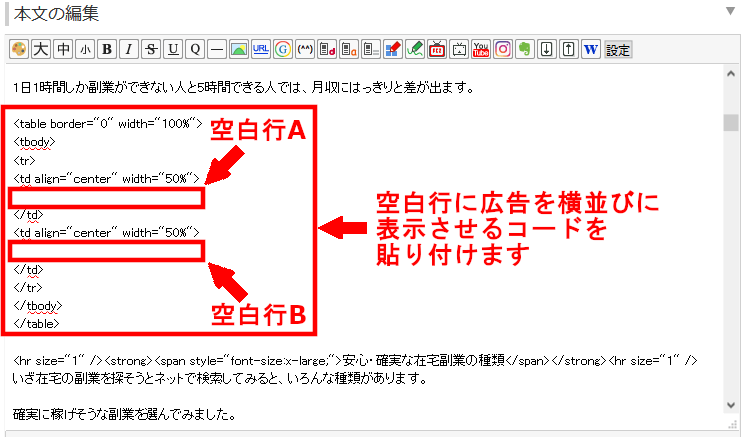Click the red eraser blocks icon
The height and width of the screenshot is (437, 743).
(393, 49)
